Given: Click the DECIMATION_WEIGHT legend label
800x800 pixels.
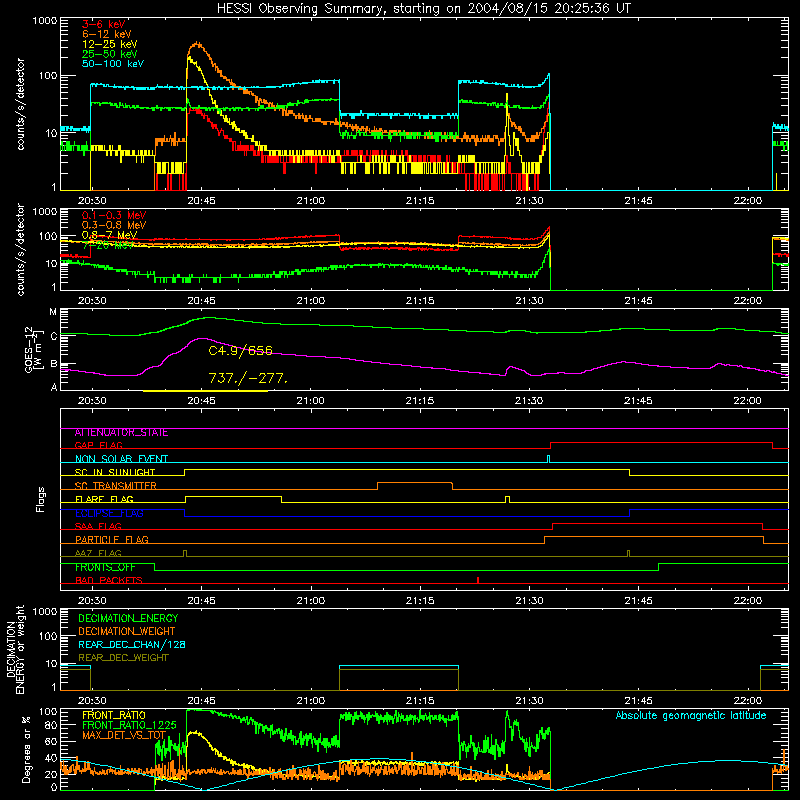Looking at the screenshot, I should point(127,632).
